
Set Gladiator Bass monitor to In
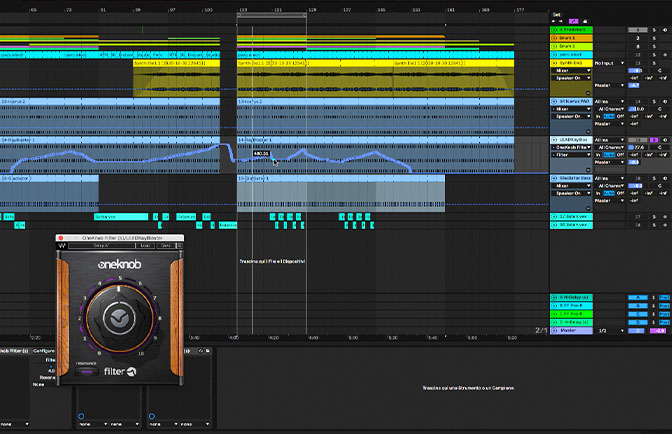598,193
